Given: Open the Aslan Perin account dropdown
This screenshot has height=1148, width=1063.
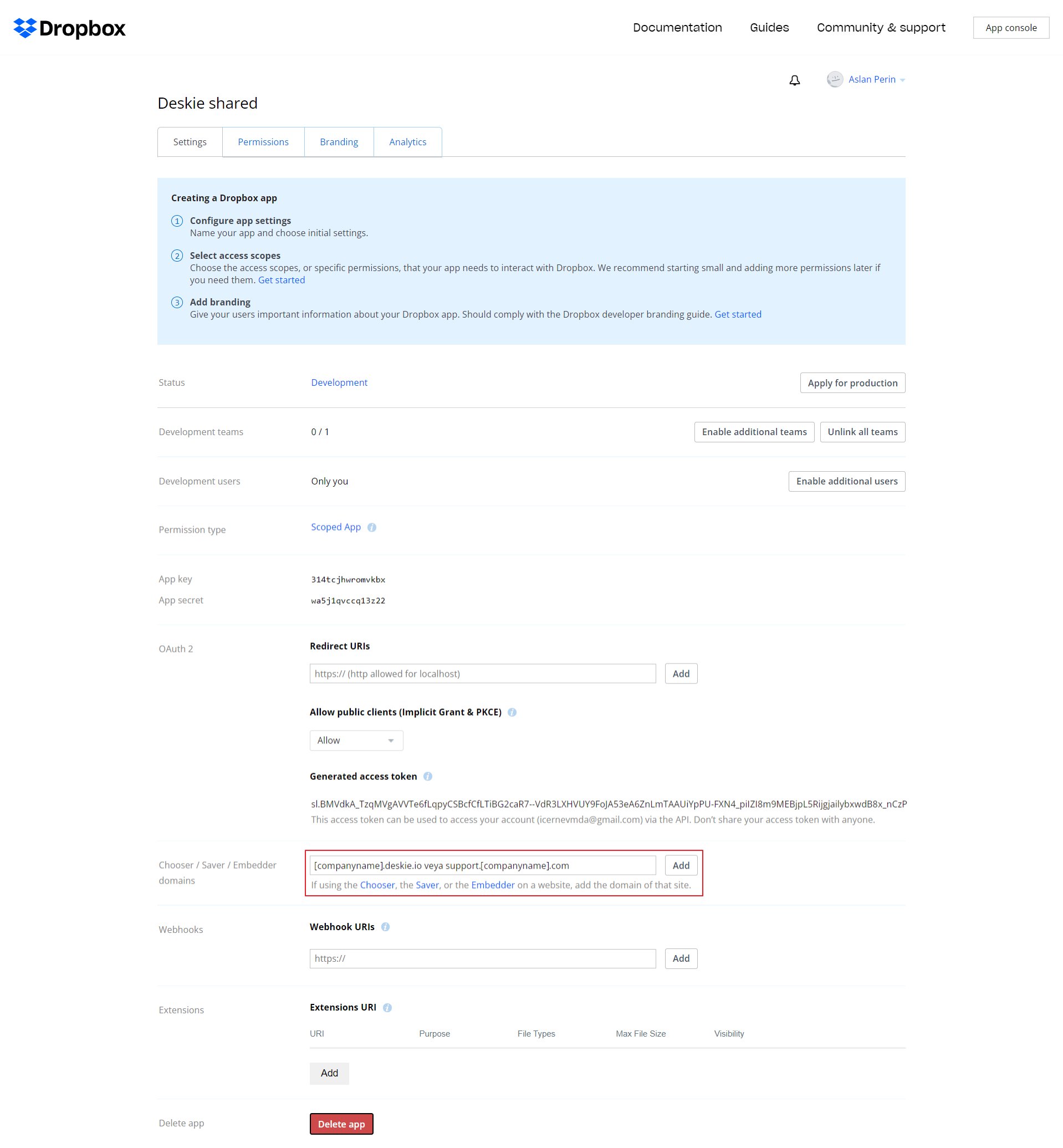Looking at the screenshot, I should [x=877, y=79].
